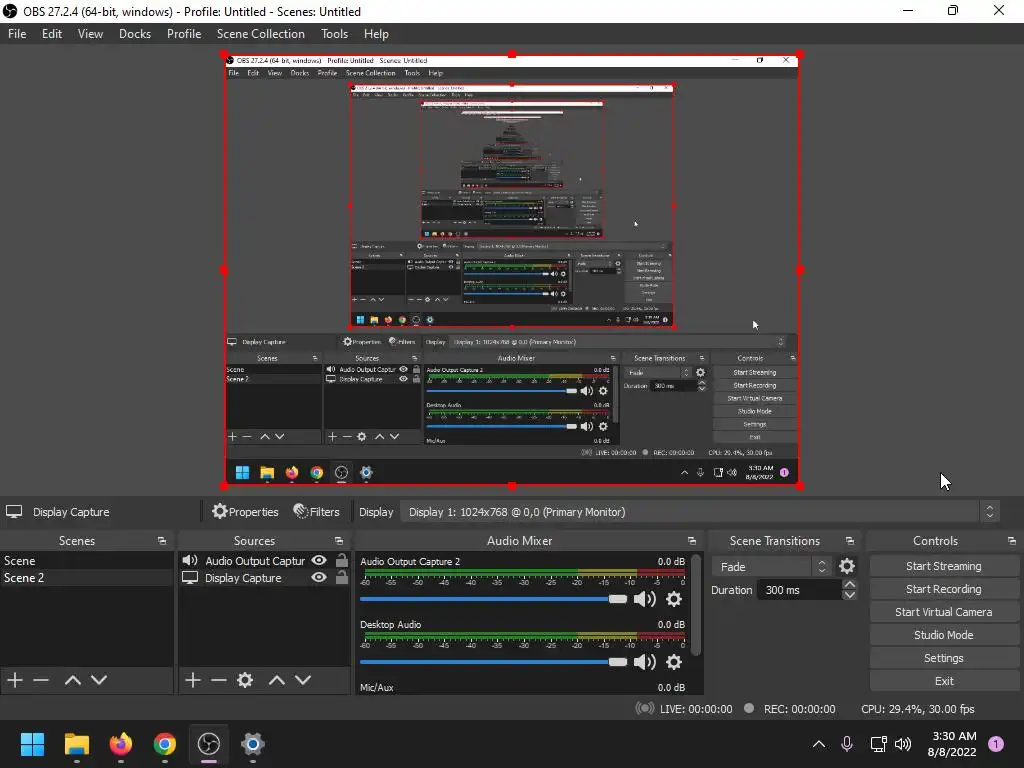Mute Audio Output Capture 2 speaker icon
1024x768 pixels.
click(x=645, y=599)
